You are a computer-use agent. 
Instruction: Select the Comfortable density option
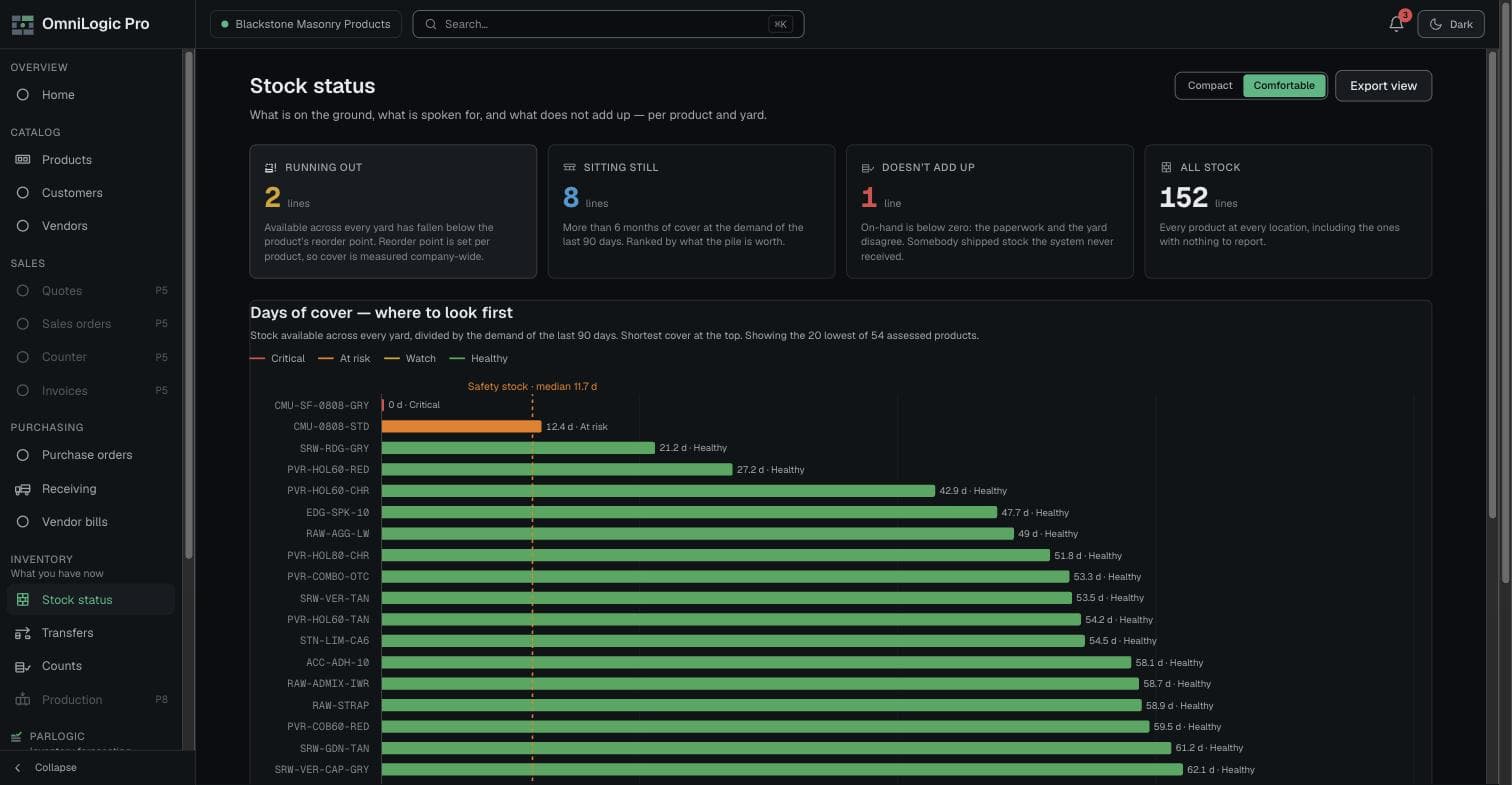pos(1284,86)
